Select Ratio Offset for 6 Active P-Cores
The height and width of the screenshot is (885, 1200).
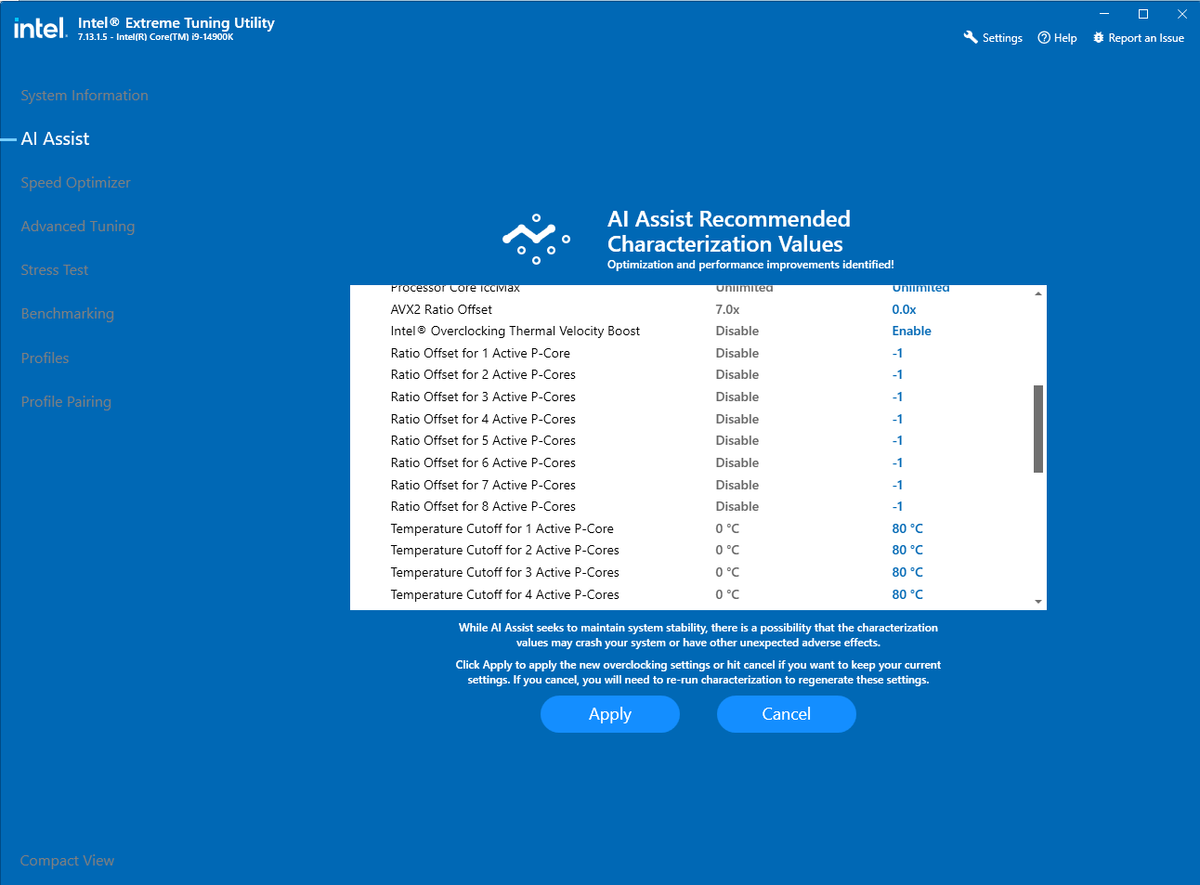coord(690,463)
